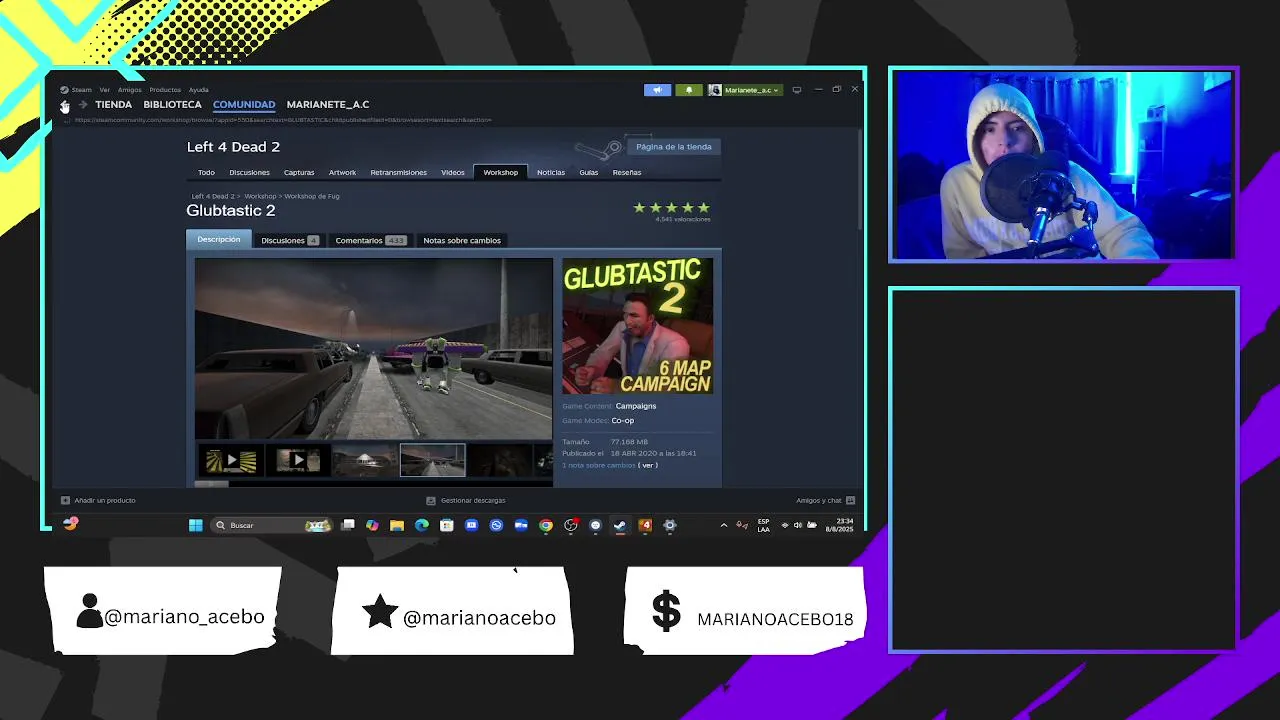
Task: Click the Steam forward navigation arrow
Action: pos(83,105)
